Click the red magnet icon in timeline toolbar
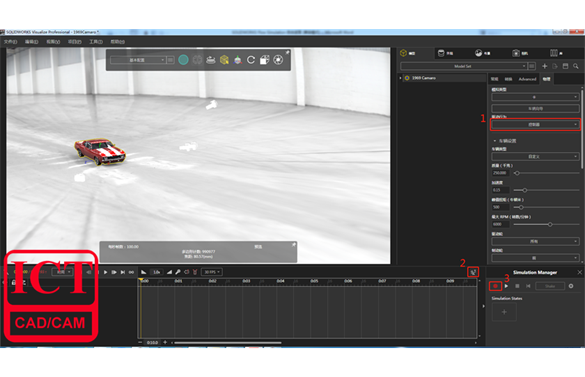Screen dimensions: 585x377 195,272
